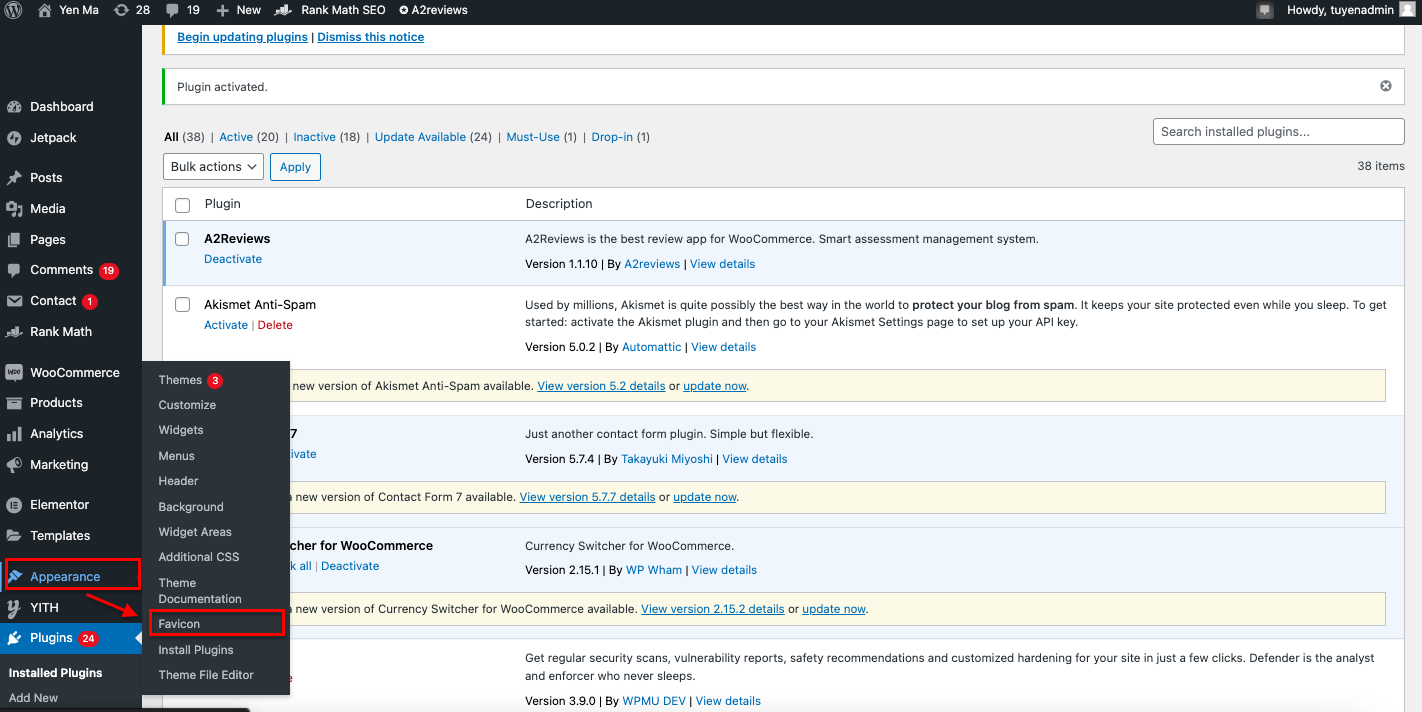Open the Yen Ma site home icon
This screenshot has height=712, width=1422.
45,10
